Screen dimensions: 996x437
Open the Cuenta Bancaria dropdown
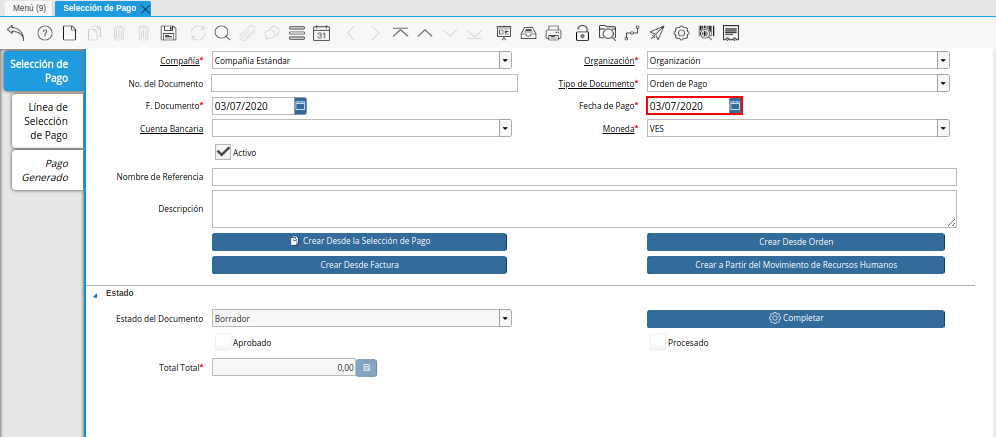point(505,129)
